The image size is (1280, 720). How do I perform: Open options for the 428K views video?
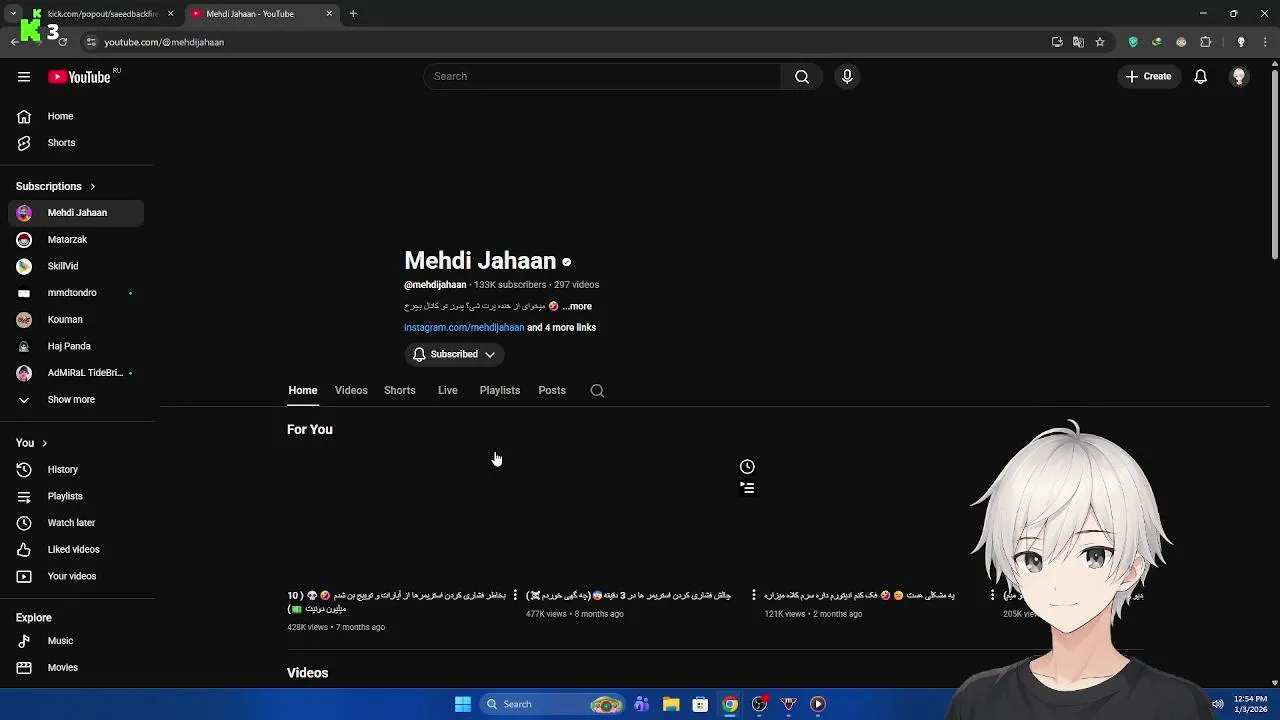click(x=515, y=595)
